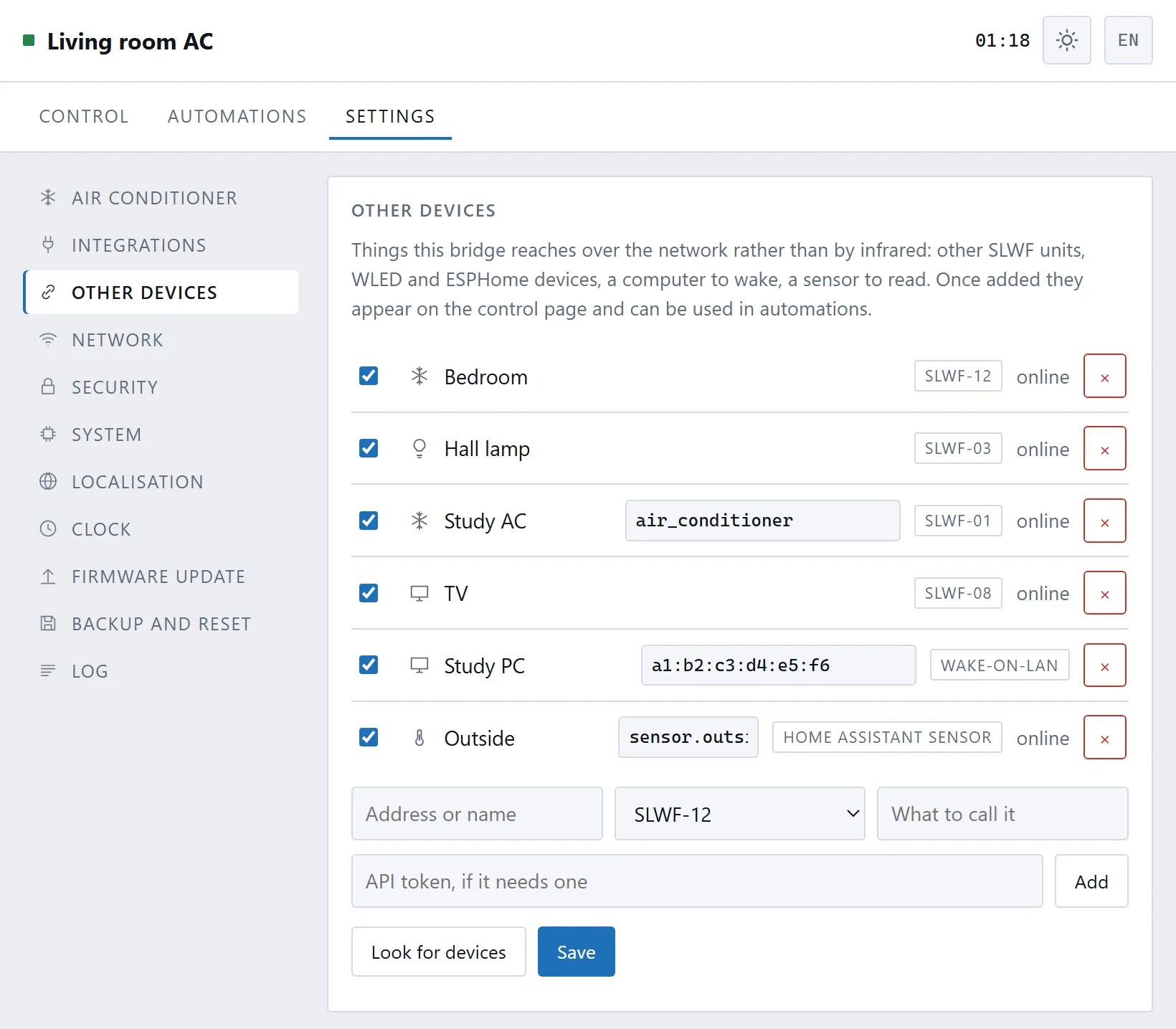Click the thermometer icon of Outside sensor
1176x1029 pixels.
(x=419, y=737)
